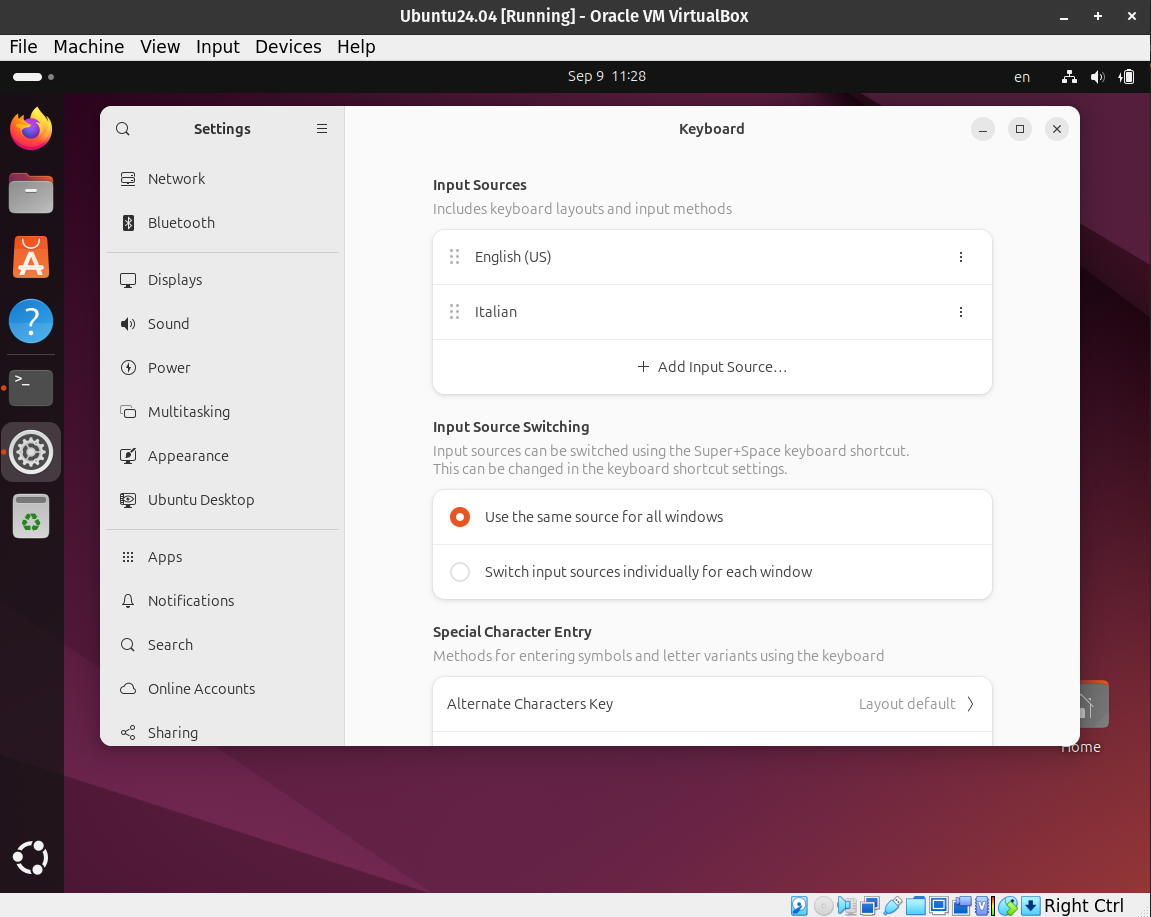Go to the Sound settings panel
Image resolution: width=1151 pixels, height=917 pixels.
pos(168,324)
